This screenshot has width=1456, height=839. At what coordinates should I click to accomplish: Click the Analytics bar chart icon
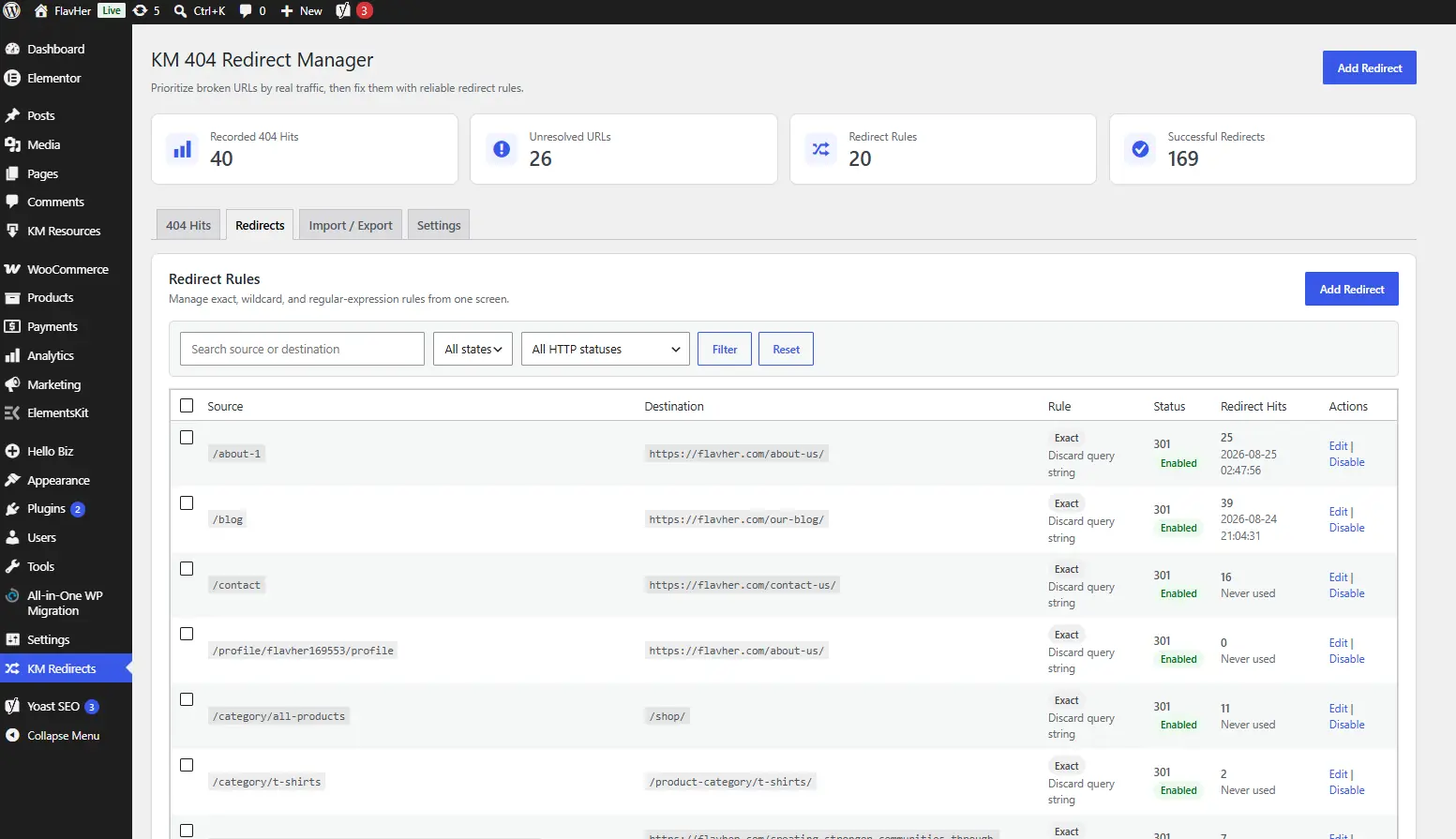pos(12,355)
